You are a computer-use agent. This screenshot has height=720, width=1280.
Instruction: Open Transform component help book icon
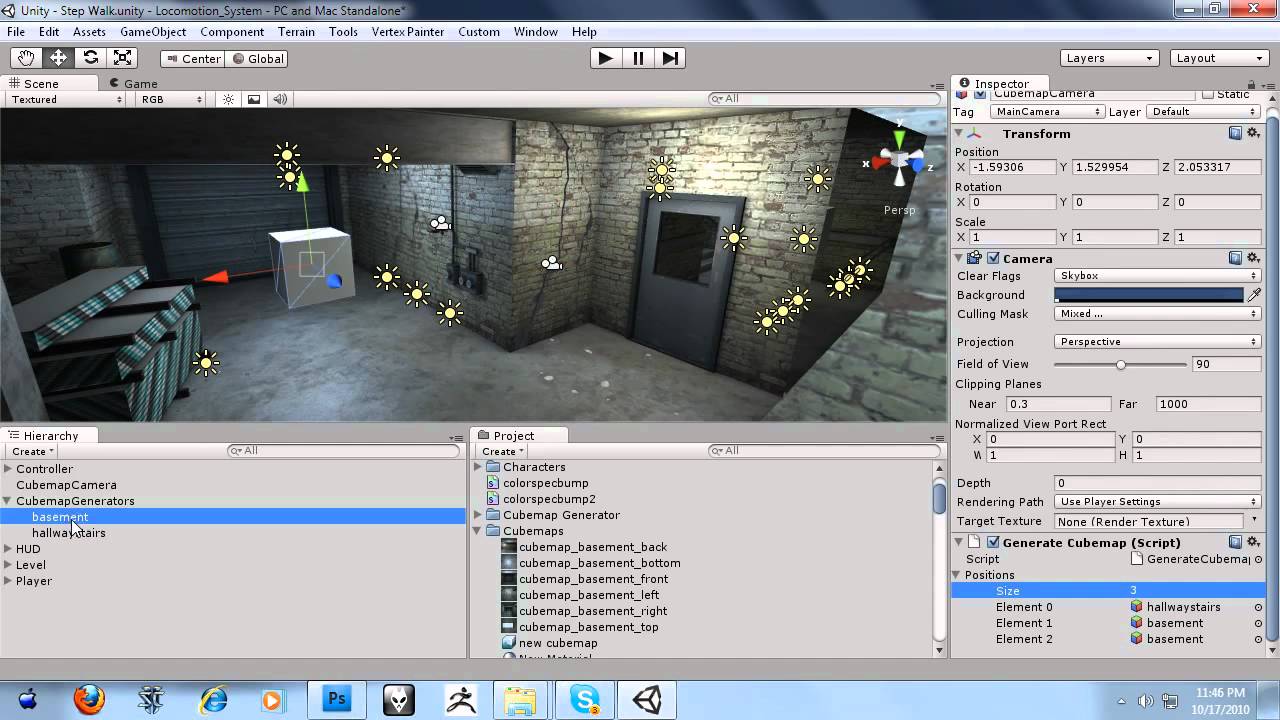pos(1236,133)
